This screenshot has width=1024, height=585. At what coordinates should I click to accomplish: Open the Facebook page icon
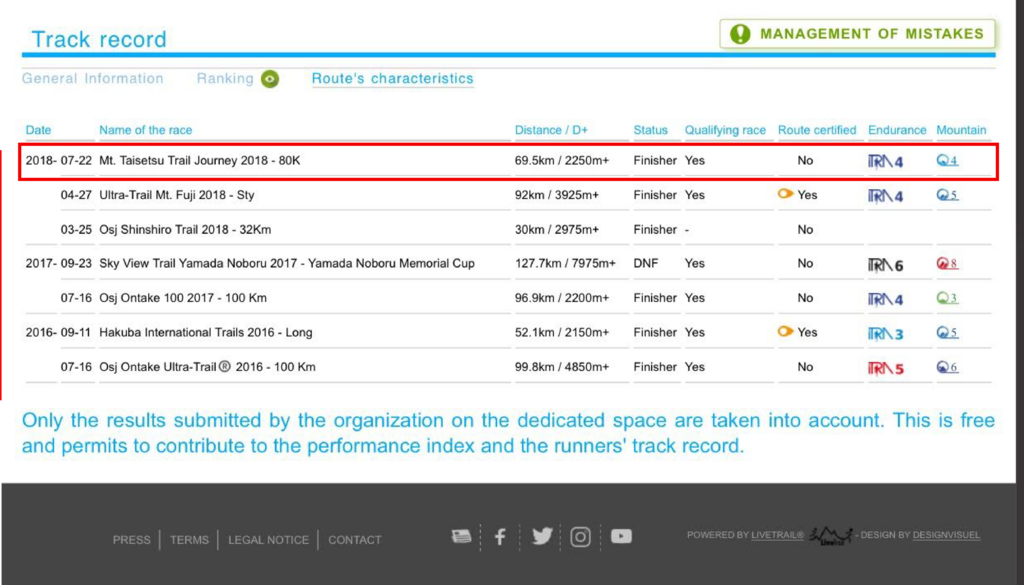[500, 537]
